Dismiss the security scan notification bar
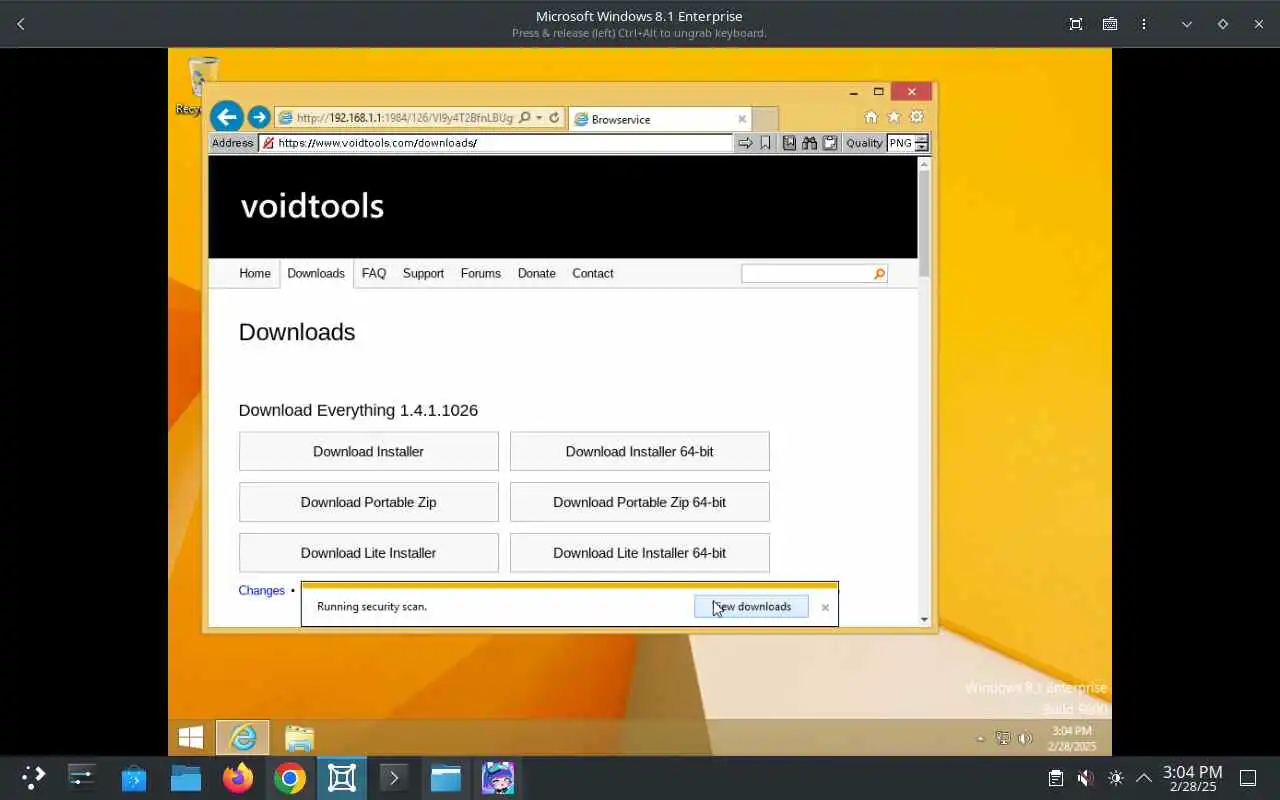Image resolution: width=1280 pixels, height=800 pixels. [x=825, y=607]
